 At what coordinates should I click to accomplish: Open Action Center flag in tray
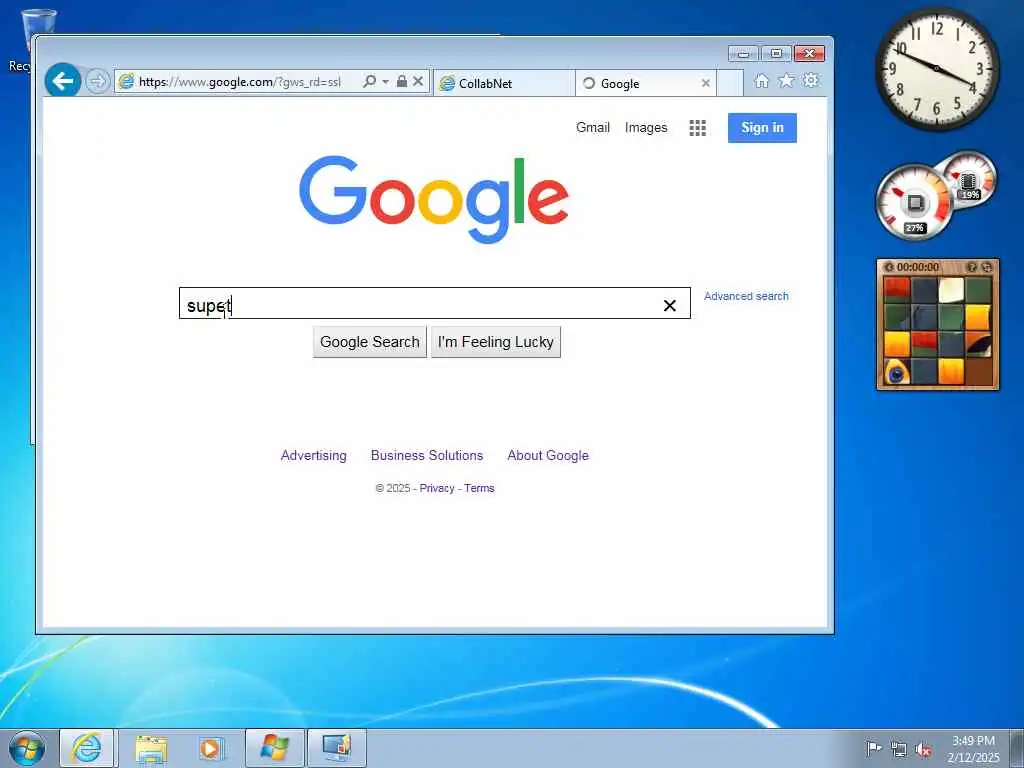coord(873,748)
